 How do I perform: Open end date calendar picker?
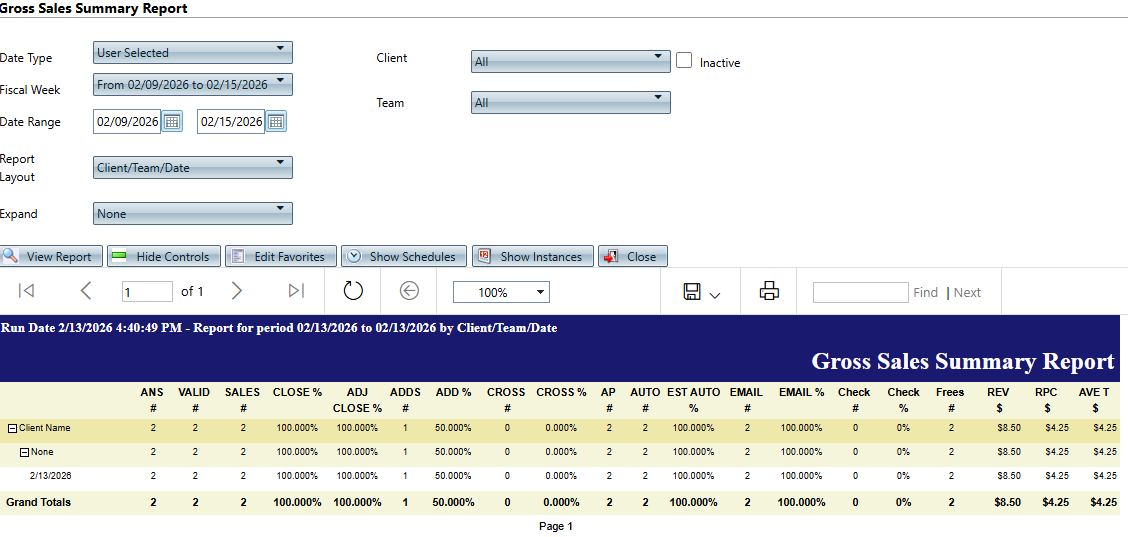276,122
